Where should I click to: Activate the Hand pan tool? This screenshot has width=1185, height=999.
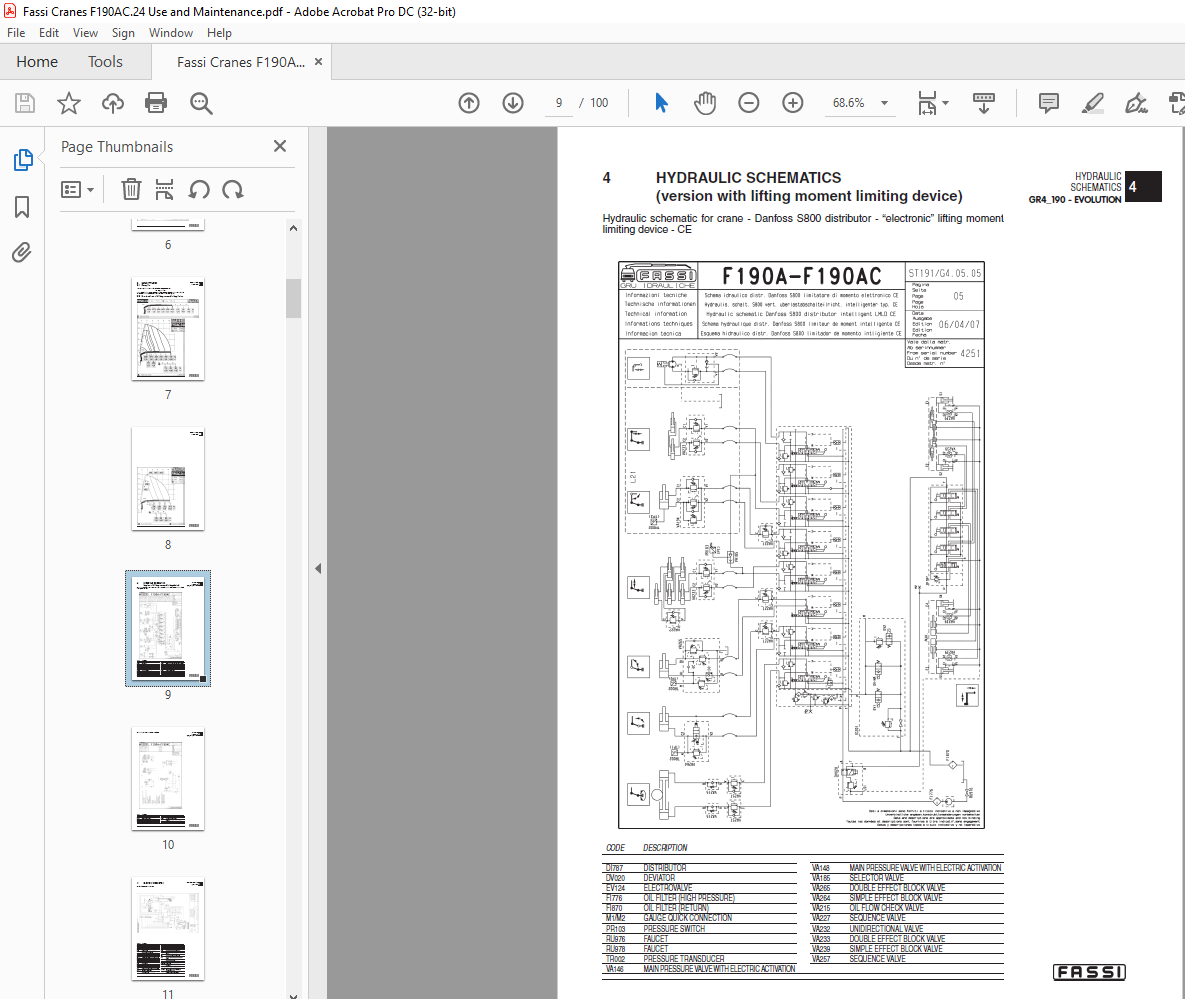pyautogui.click(x=704, y=103)
